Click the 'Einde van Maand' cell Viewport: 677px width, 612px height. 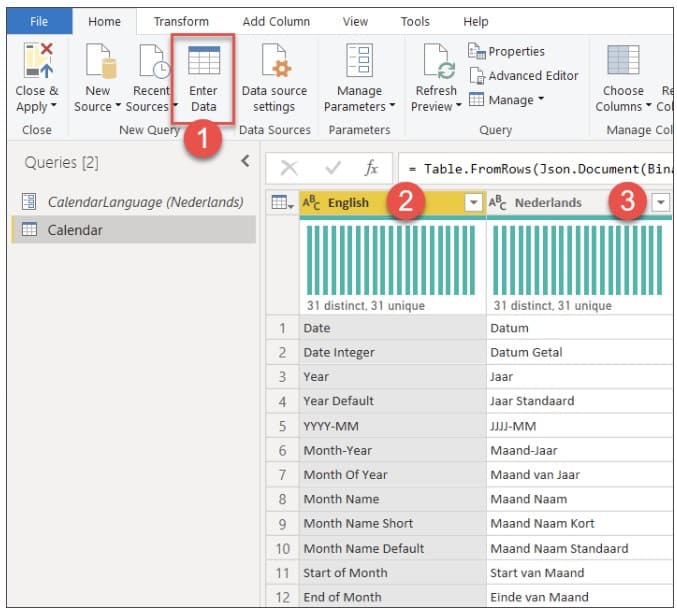click(x=579, y=597)
